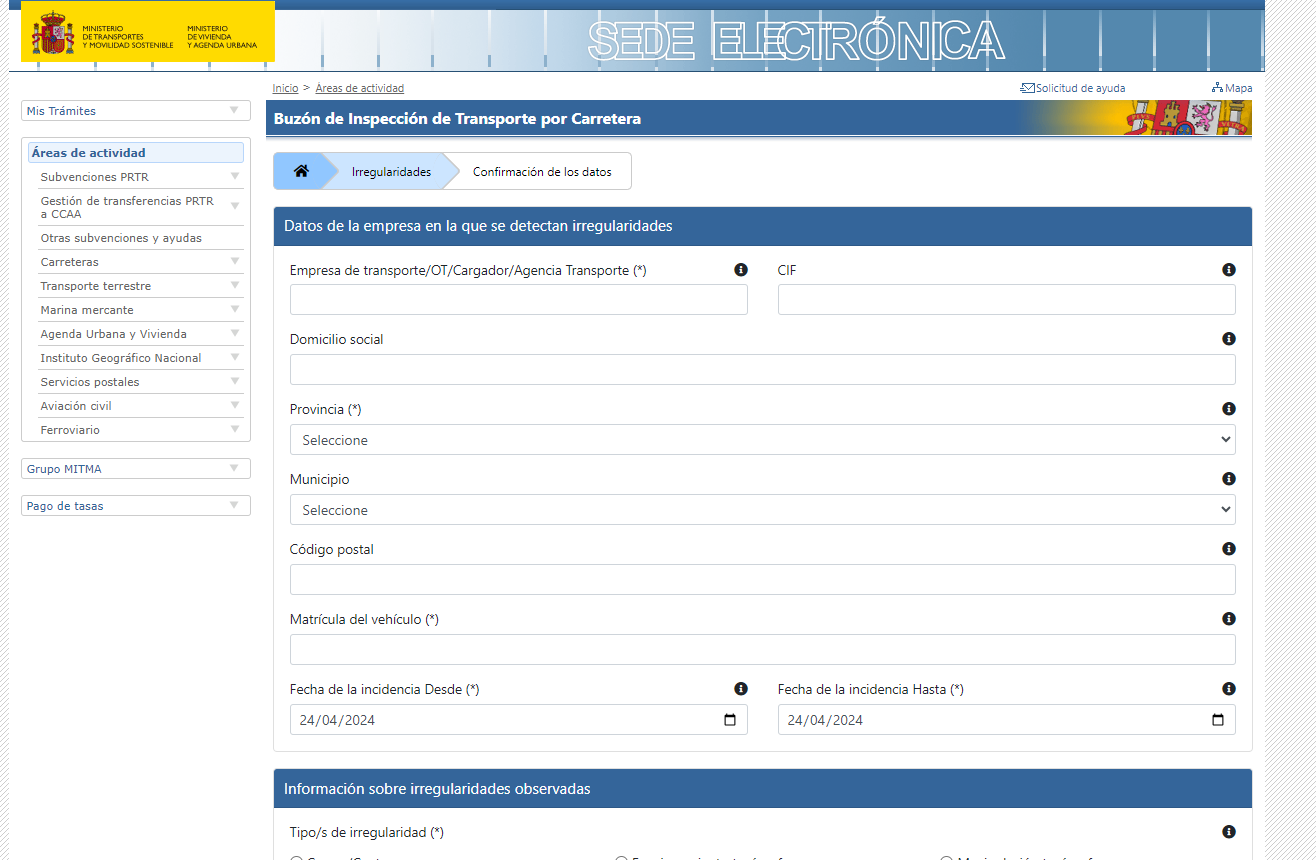Click info icon for Código postal
The width and height of the screenshot is (1316, 860).
(1228, 549)
